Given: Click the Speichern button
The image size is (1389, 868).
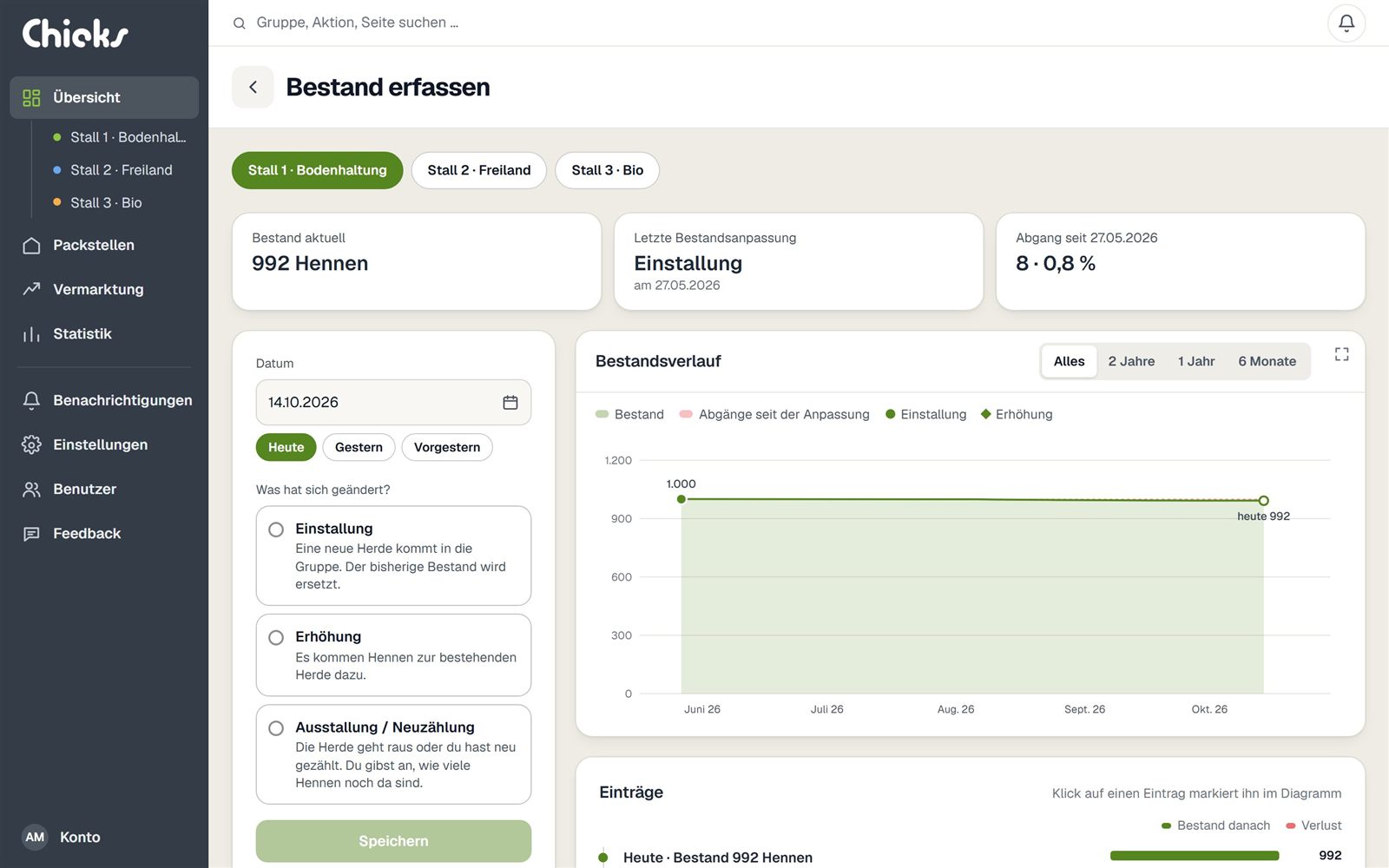Looking at the screenshot, I should (393, 841).
